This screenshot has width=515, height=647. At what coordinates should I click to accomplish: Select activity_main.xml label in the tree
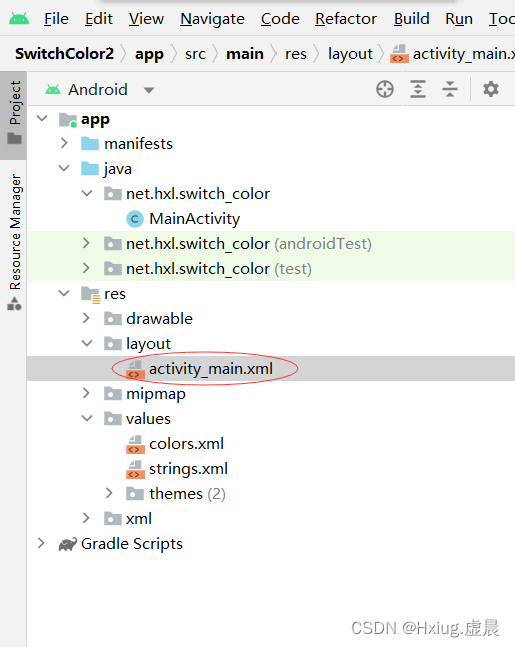click(211, 369)
